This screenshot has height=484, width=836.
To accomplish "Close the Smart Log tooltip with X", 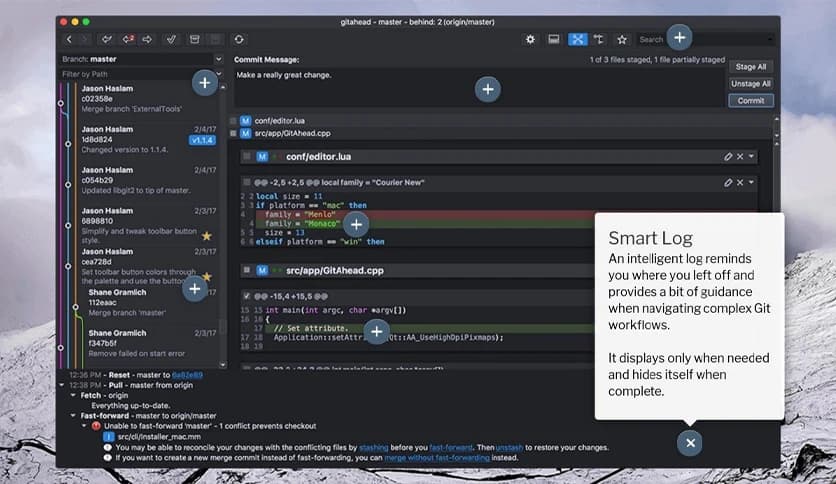I will tap(690, 443).
